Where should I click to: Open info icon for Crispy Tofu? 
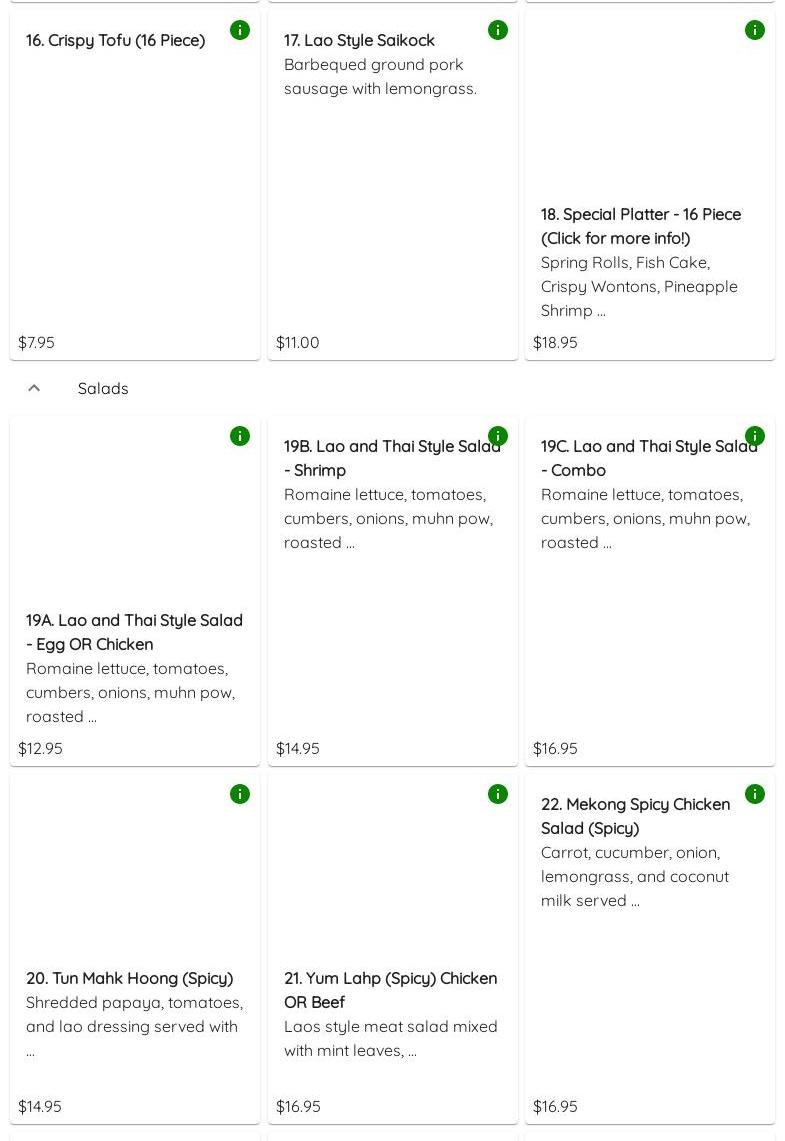click(240, 30)
